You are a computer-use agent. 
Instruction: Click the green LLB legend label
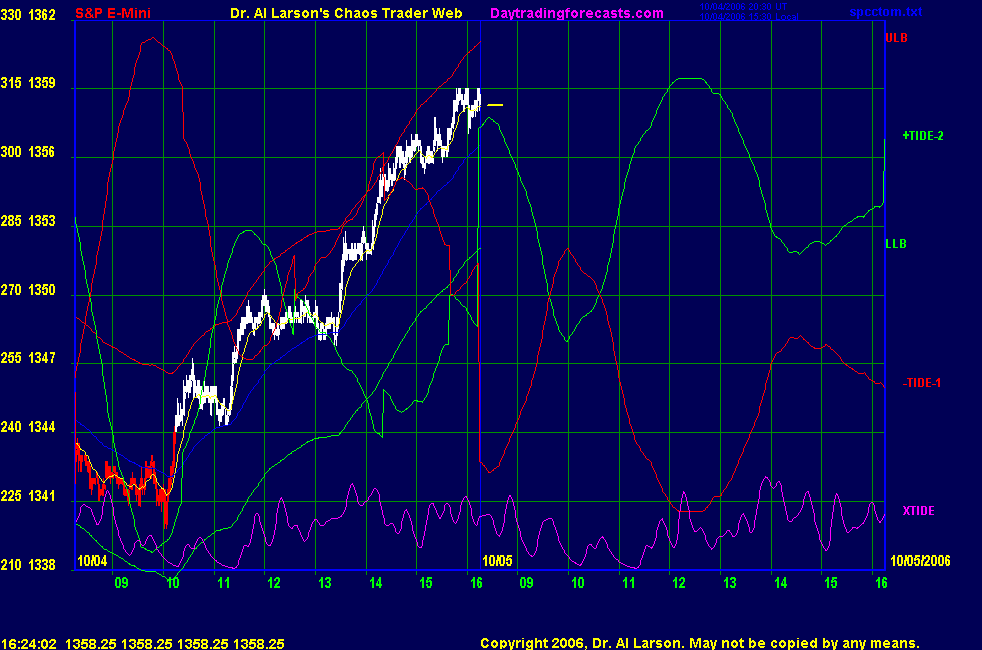click(896, 243)
